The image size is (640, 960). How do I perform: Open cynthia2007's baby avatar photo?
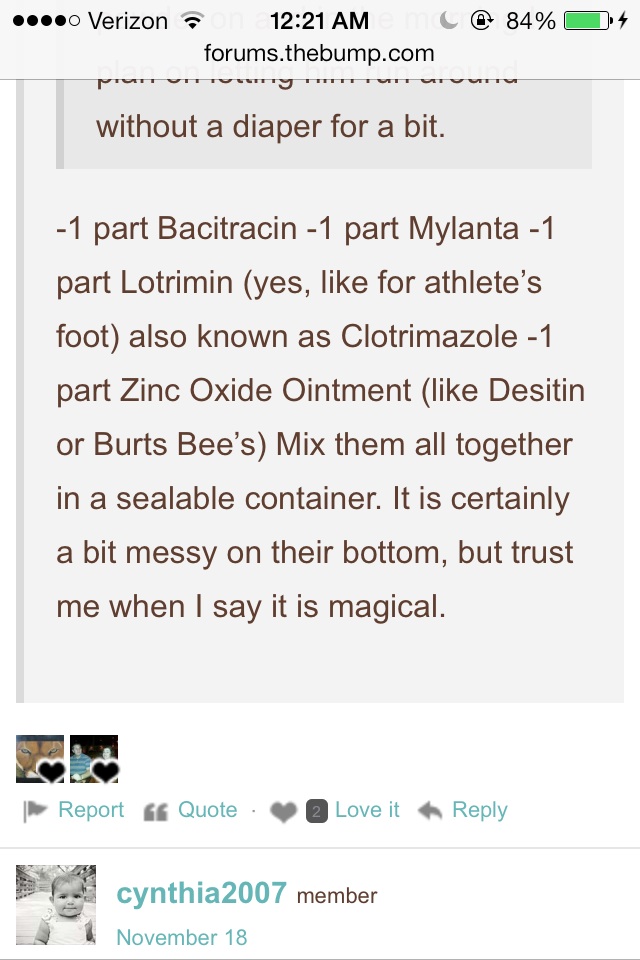pyautogui.click(x=56, y=905)
